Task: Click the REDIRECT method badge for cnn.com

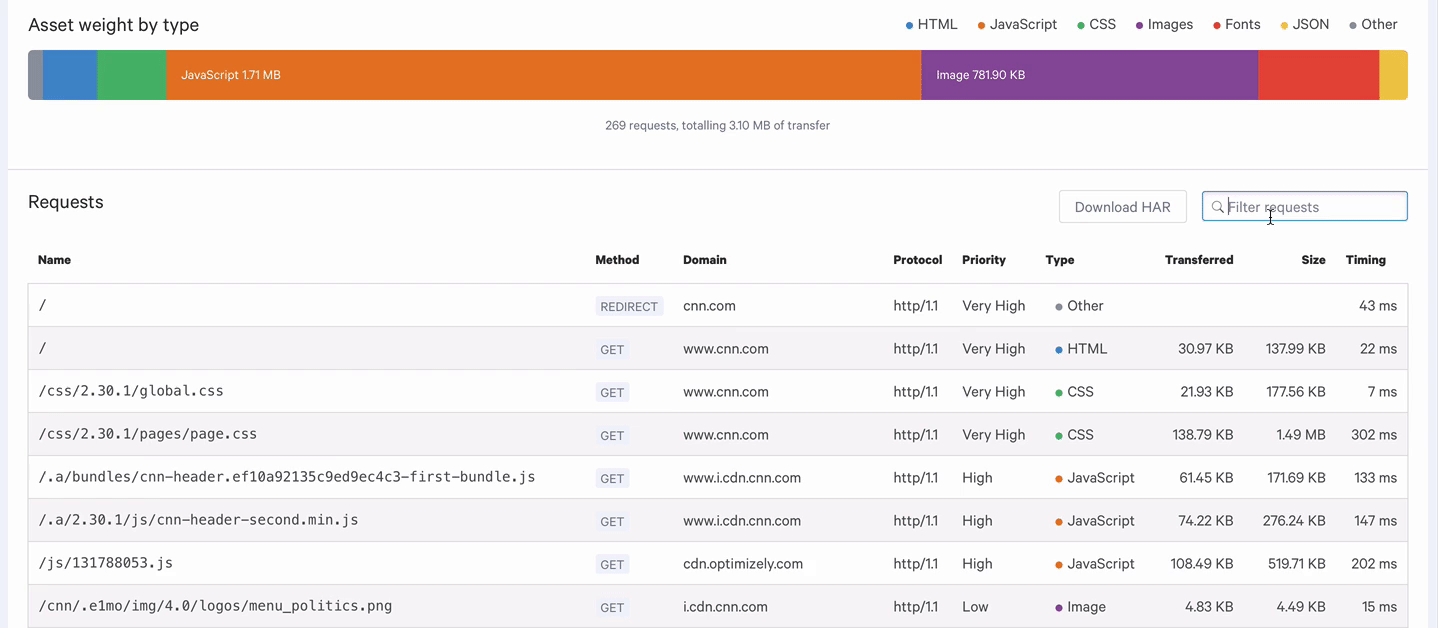Action: coord(629,307)
